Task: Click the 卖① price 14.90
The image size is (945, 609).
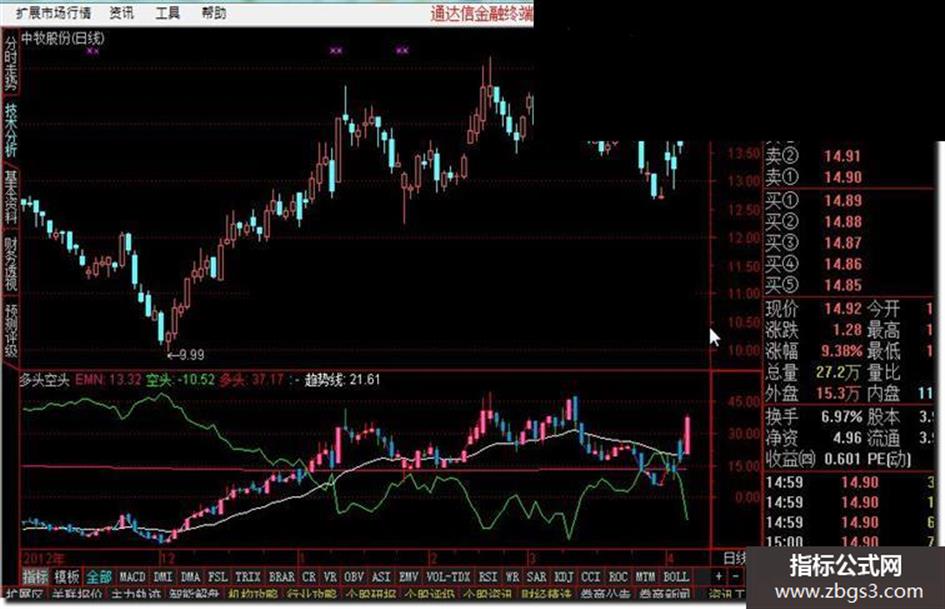Action: [843, 177]
